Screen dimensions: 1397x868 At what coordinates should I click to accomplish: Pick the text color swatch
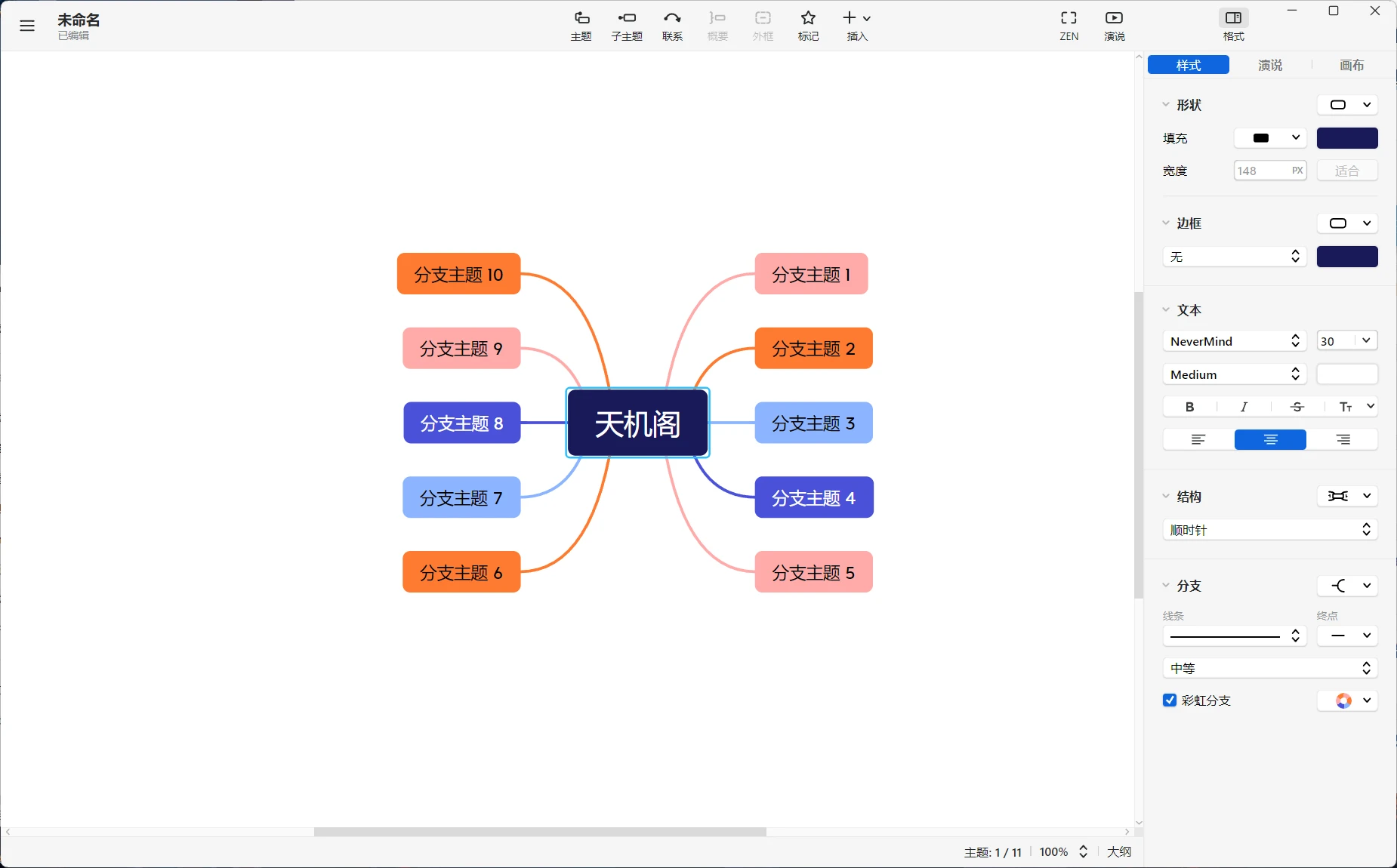pyautogui.click(x=1347, y=374)
